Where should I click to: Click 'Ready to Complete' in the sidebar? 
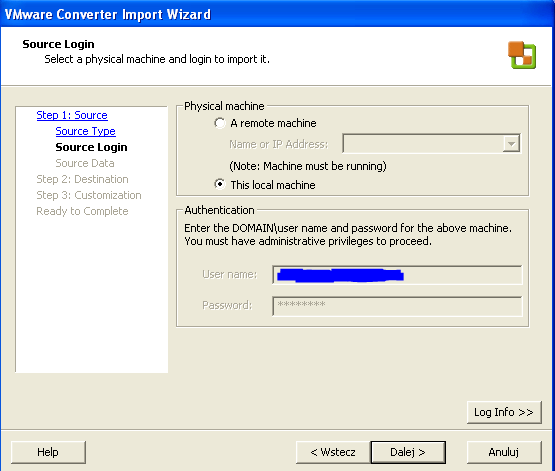coord(82,211)
